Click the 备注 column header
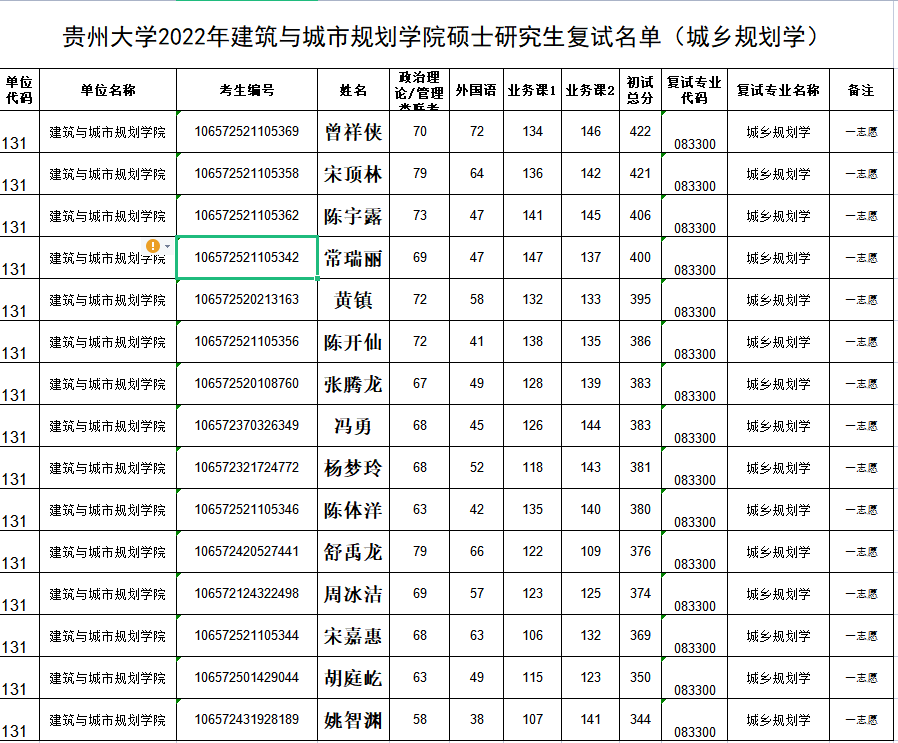The image size is (898, 743). pyautogui.click(x=861, y=90)
